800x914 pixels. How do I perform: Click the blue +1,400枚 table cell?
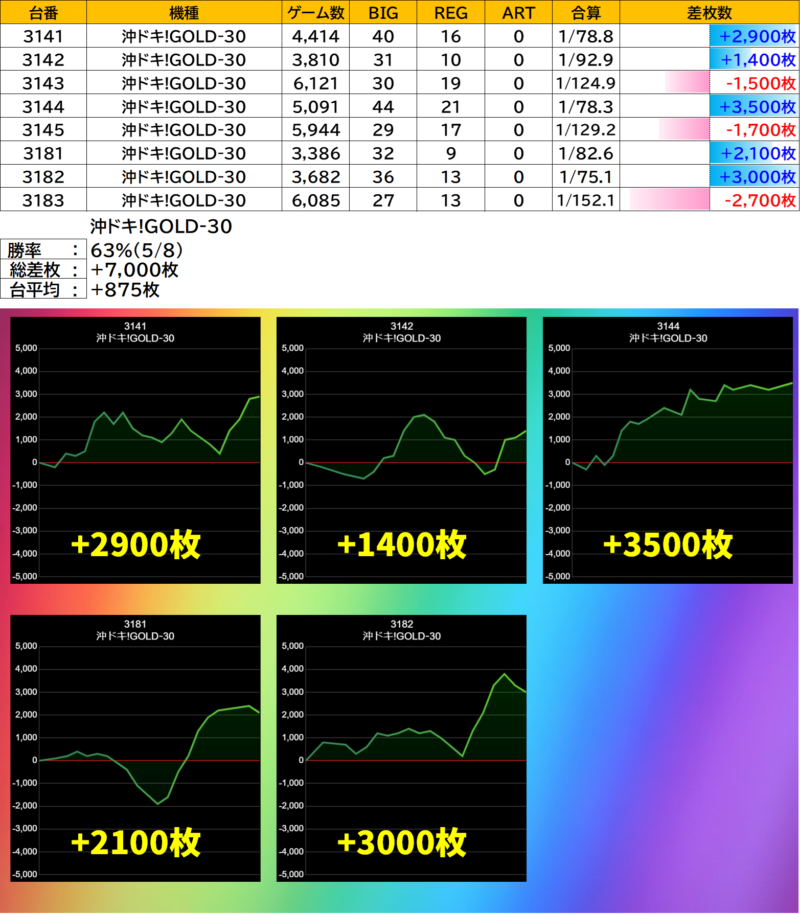pos(709,59)
